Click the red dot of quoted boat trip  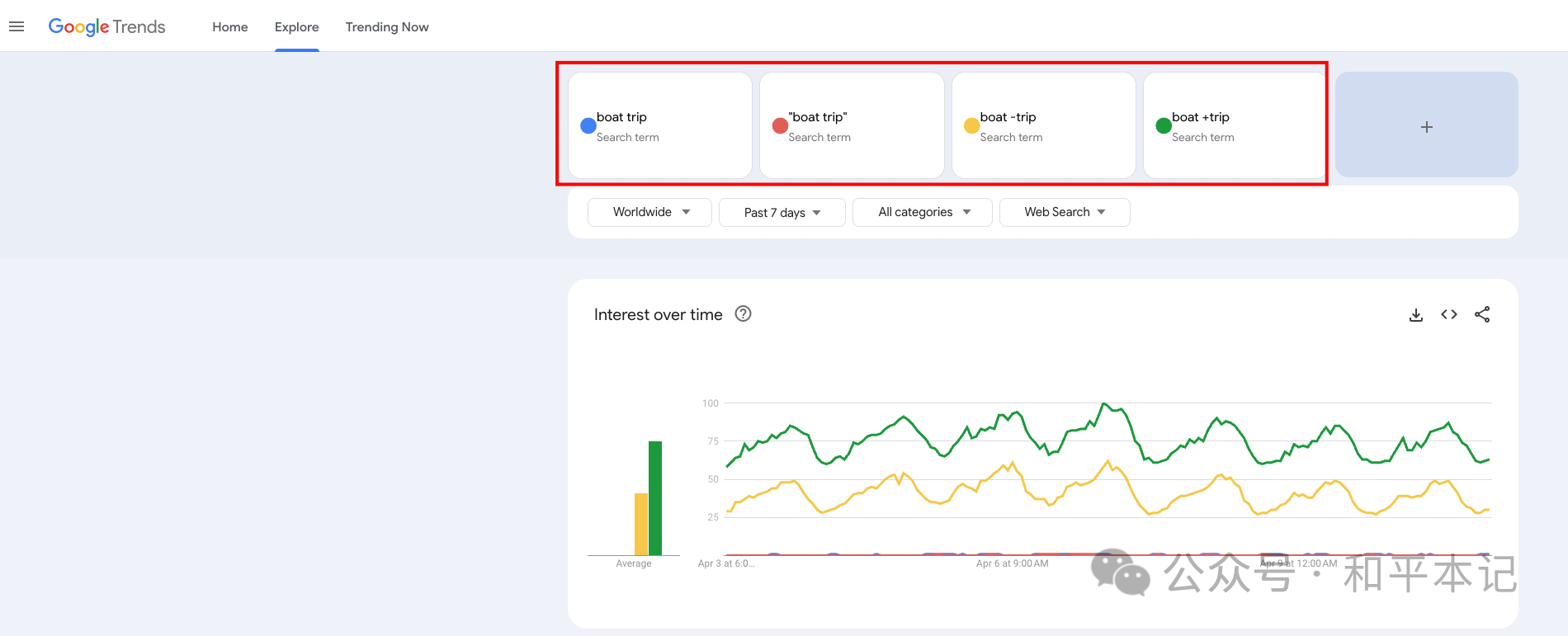click(780, 125)
